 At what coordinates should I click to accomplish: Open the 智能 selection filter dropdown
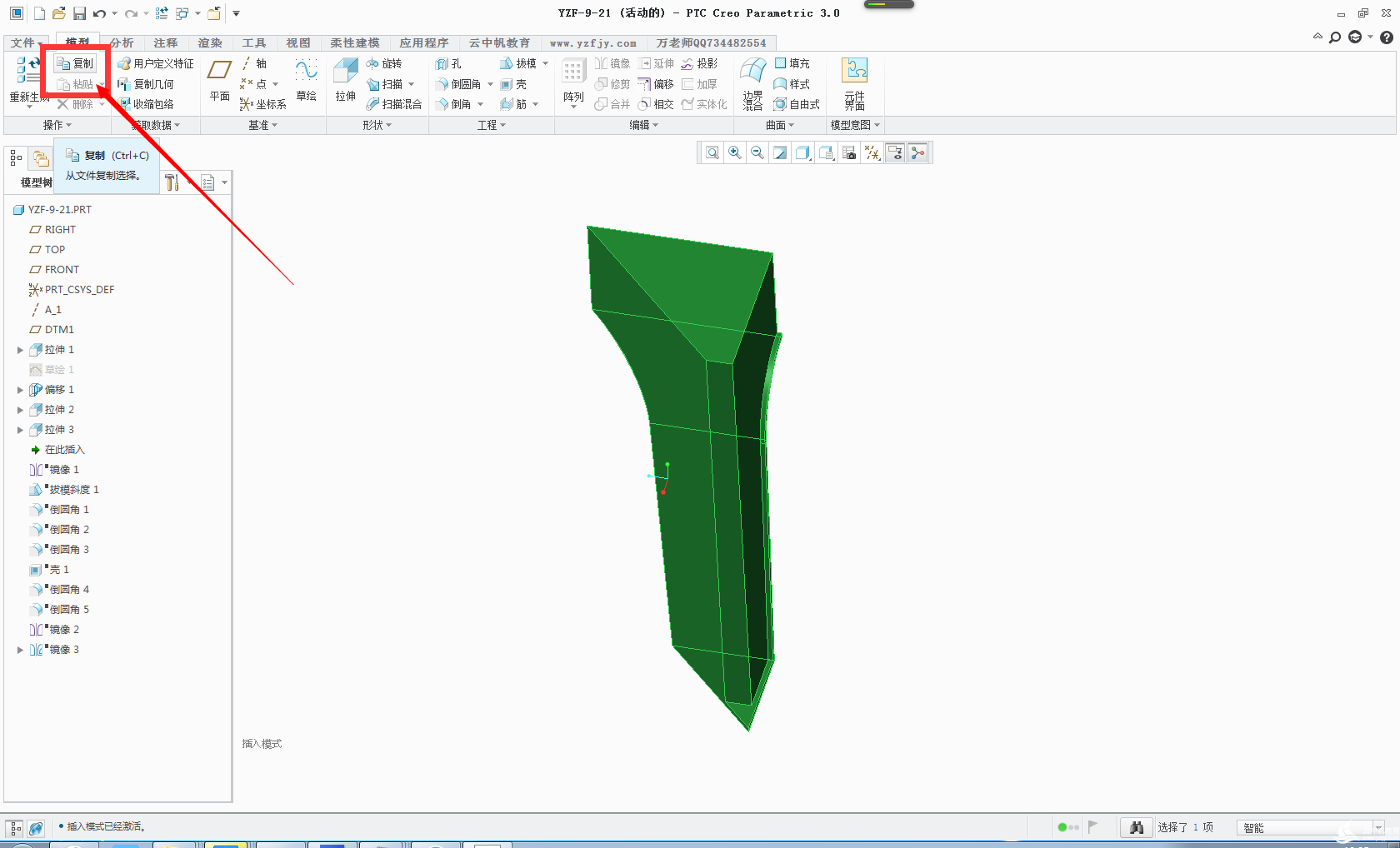pos(1378,827)
